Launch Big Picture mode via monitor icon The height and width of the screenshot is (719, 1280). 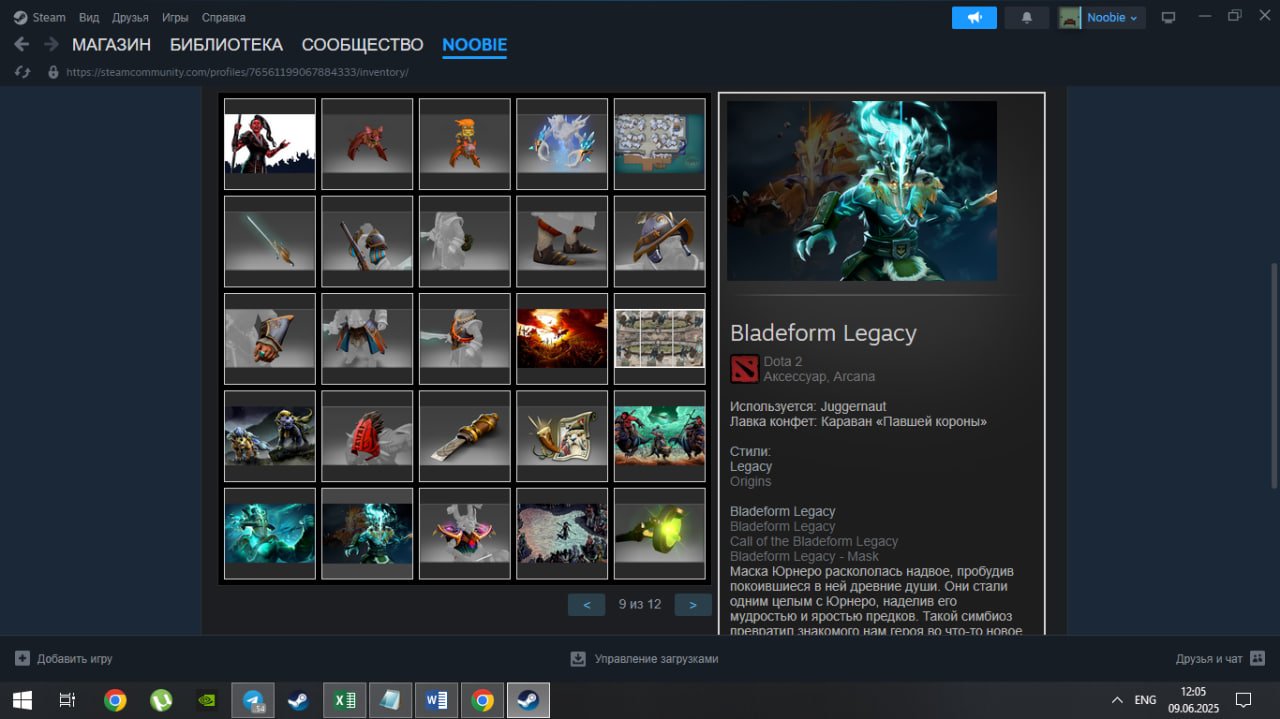point(1168,17)
